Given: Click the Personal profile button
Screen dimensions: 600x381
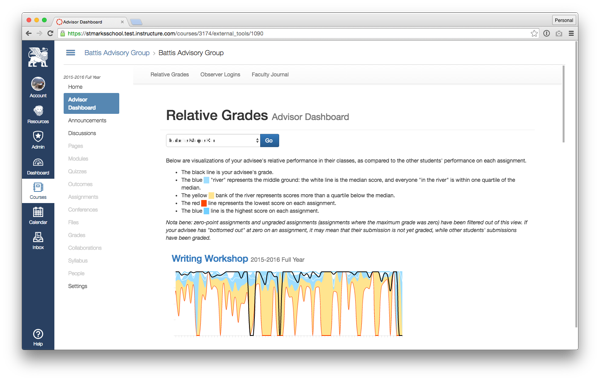Looking at the screenshot, I should tap(564, 20).
